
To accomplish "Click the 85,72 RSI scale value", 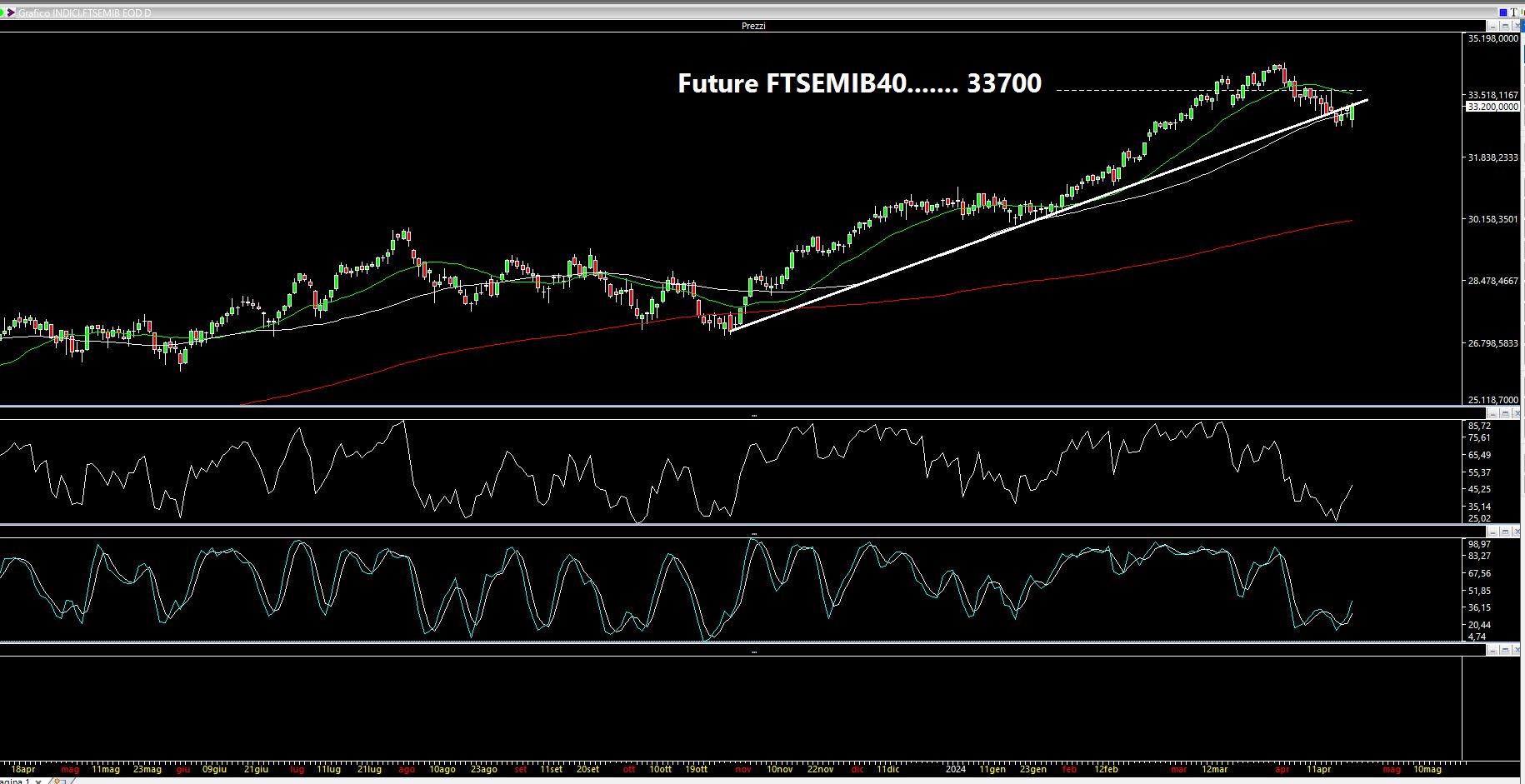I will point(1479,426).
